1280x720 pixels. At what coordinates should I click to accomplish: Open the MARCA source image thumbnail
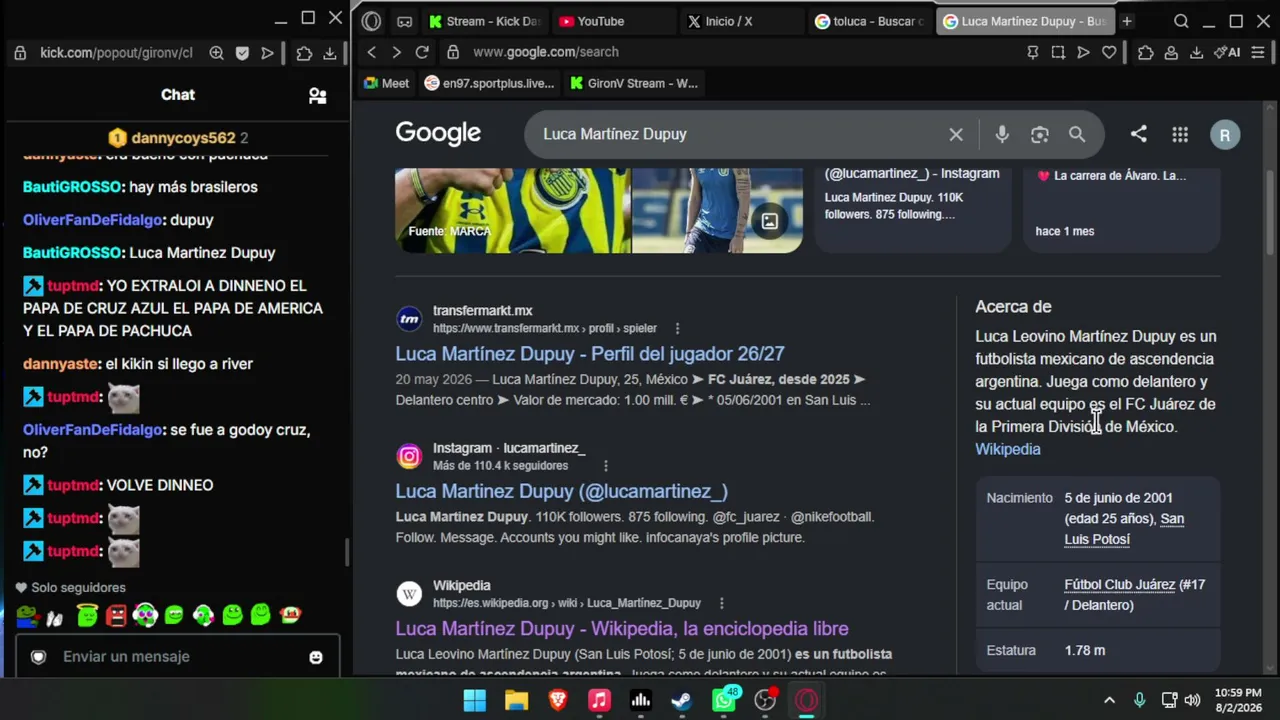pyautogui.click(x=513, y=210)
